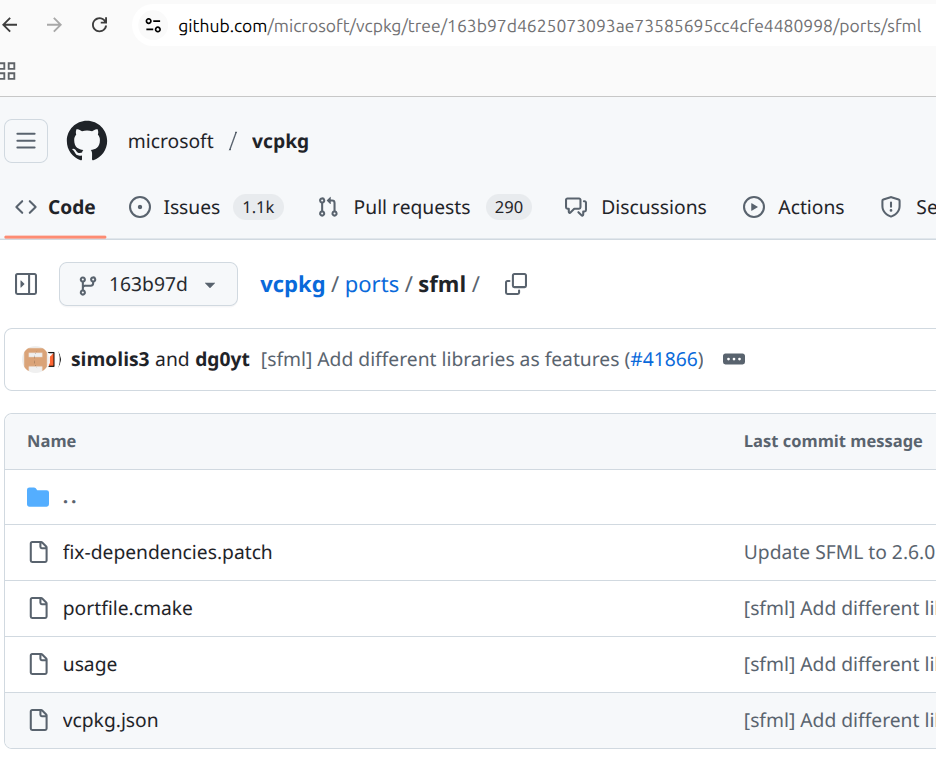Switch to the Issues tab
The height and width of the screenshot is (767, 936).
(x=206, y=207)
